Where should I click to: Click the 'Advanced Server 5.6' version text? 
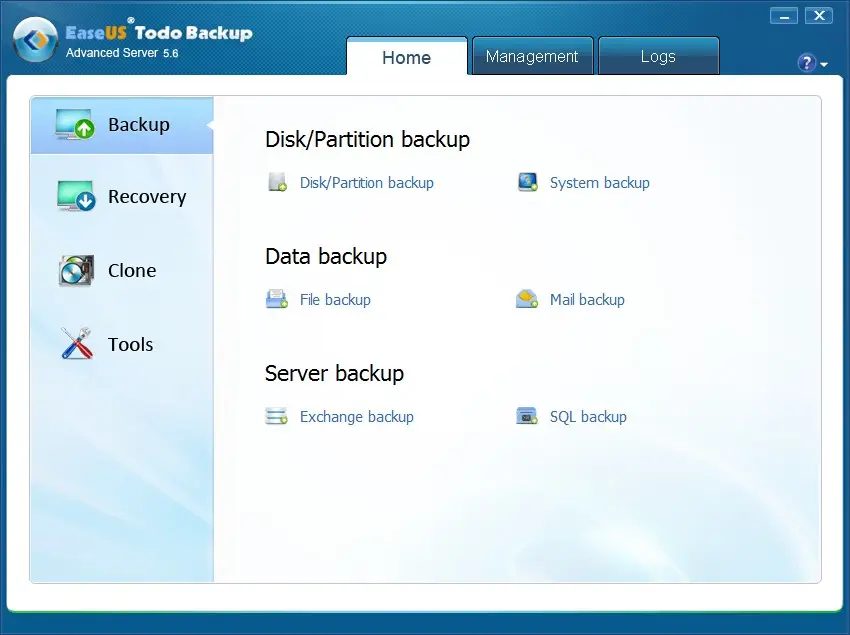click(x=122, y=53)
